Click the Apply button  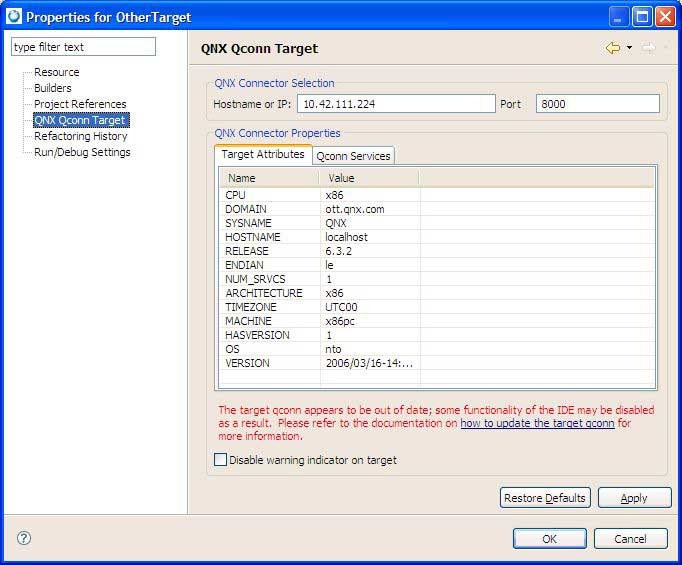[x=633, y=498]
